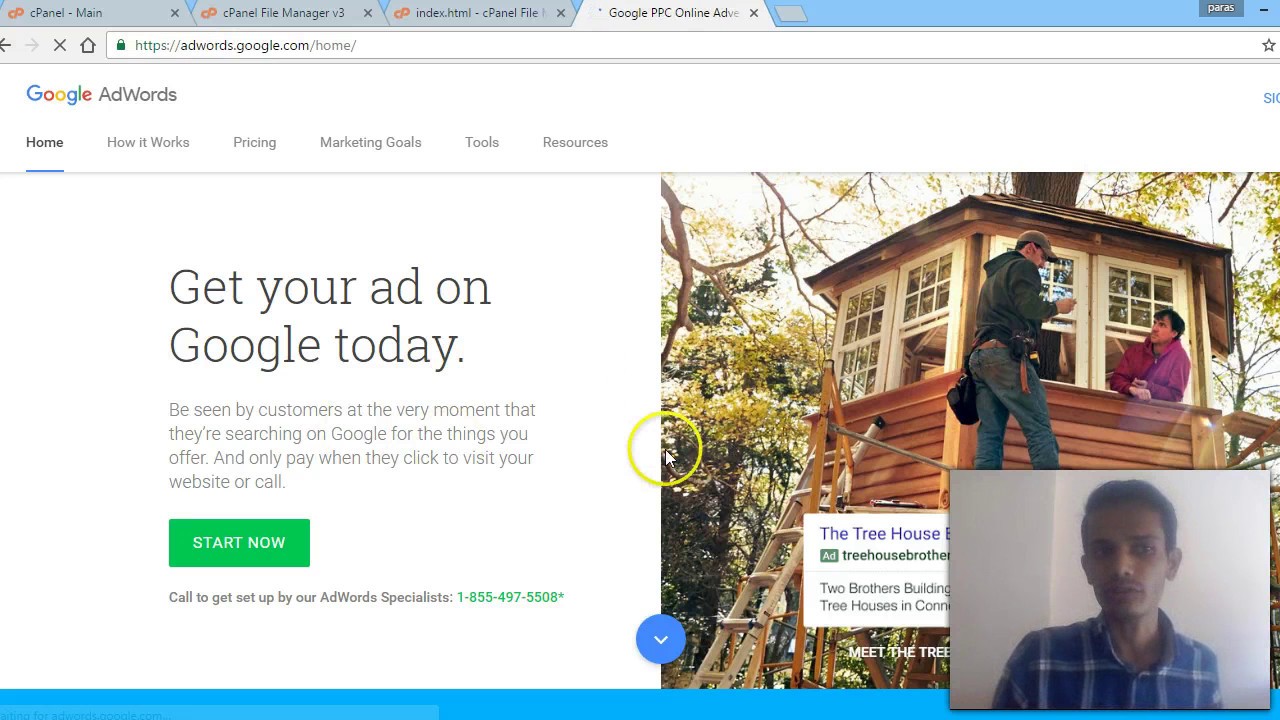Viewport: 1280px width, 720px height.
Task: Click the green START NOW button
Action: pos(239,543)
